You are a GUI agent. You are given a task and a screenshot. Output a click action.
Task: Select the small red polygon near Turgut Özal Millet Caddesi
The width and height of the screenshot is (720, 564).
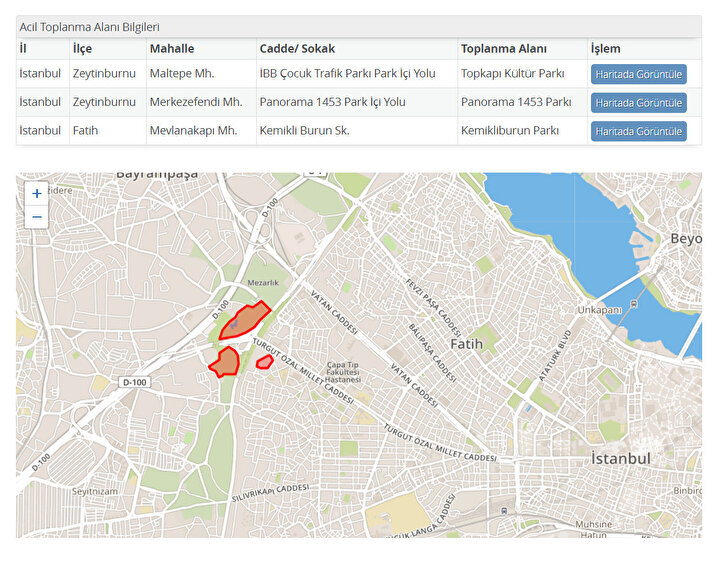(264, 362)
